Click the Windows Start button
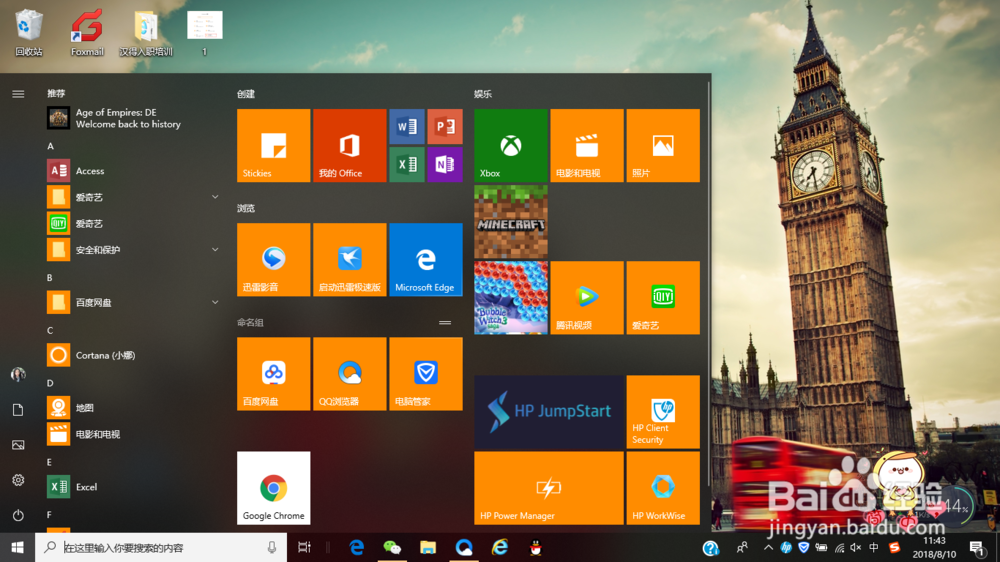The image size is (1000, 562). pyautogui.click(x=17, y=547)
